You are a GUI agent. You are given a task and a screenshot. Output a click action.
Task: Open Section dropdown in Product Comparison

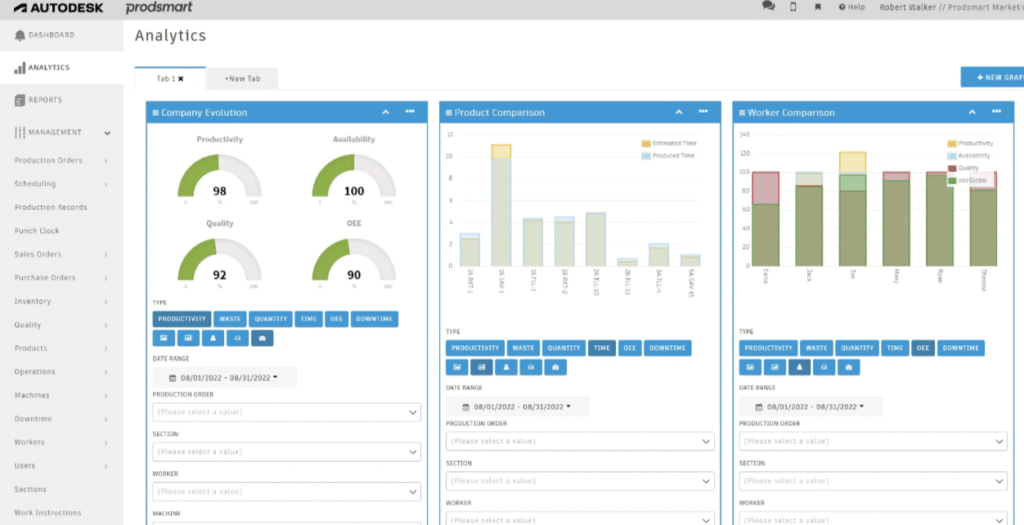point(580,481)
